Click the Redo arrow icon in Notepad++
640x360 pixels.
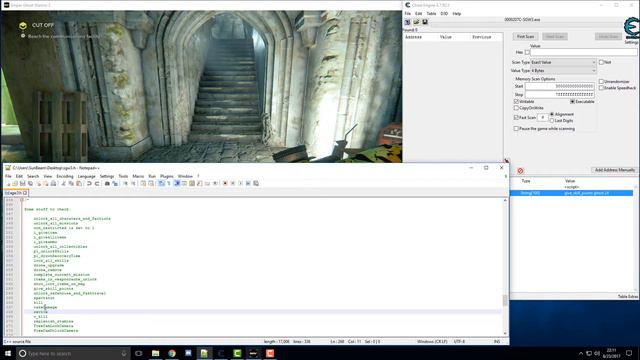click(97, 184)
